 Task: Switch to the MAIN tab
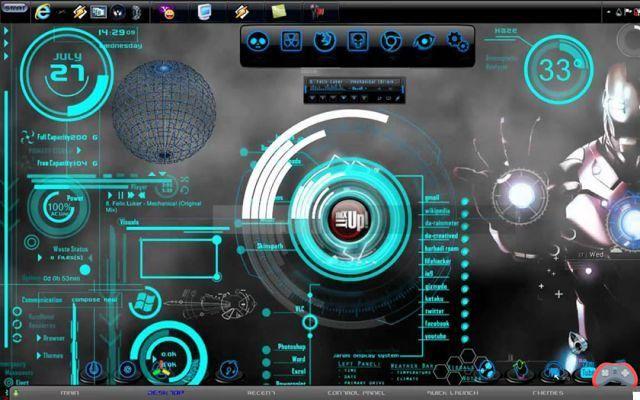point(69,393)
